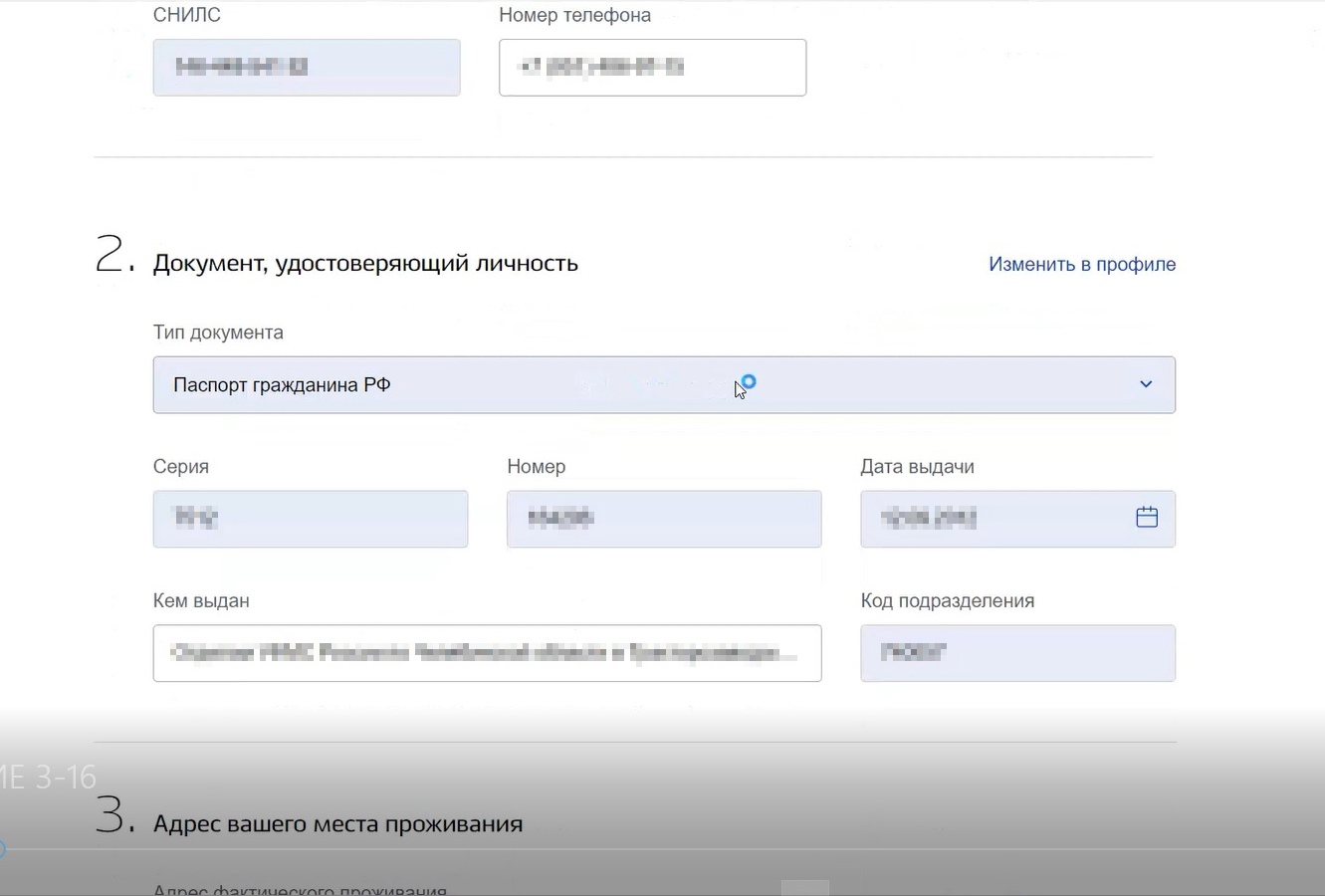Viewport: 1325px width, 896px height.
Task: Open the calendar icon in Дата выдачи
Action: coord(1147,518)
